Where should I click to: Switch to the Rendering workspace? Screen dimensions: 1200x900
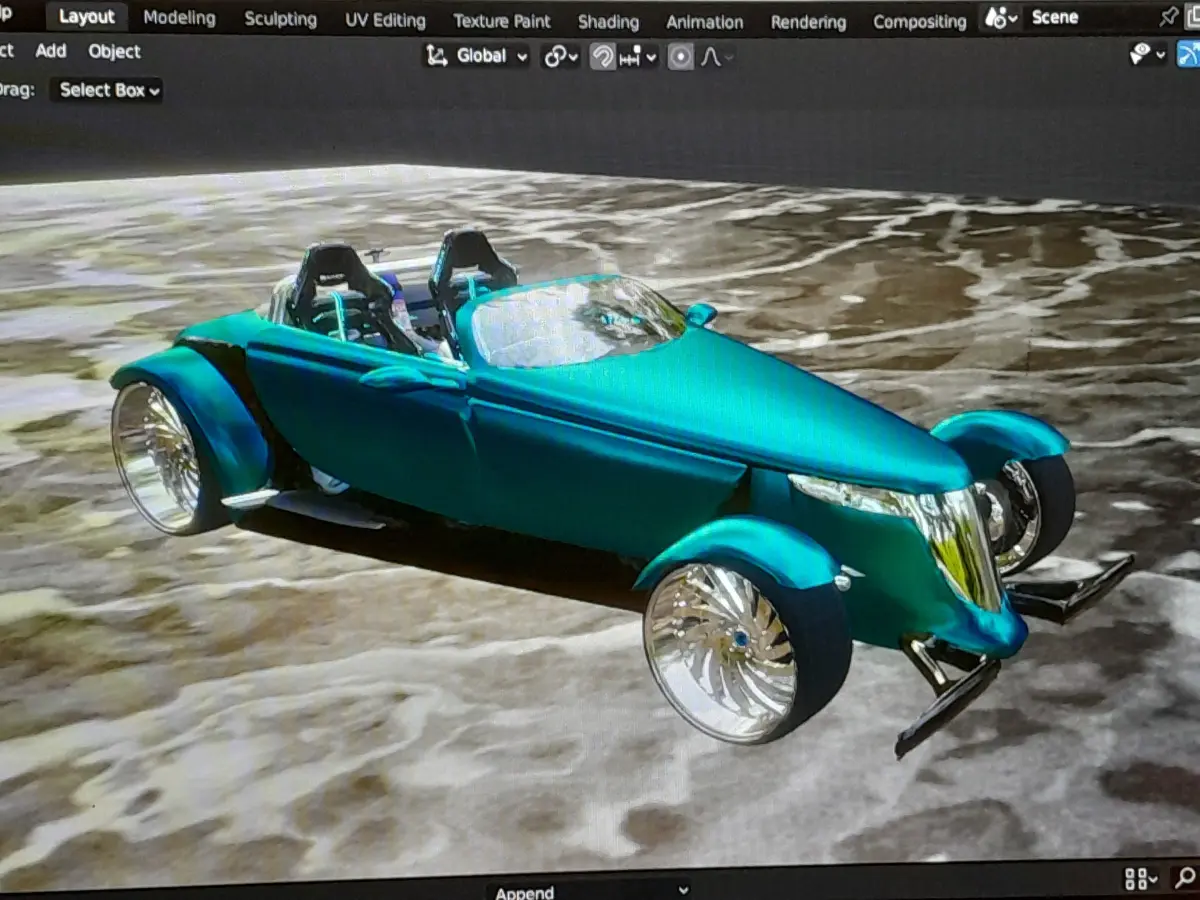pyautogui.click(x=808, y=22)
